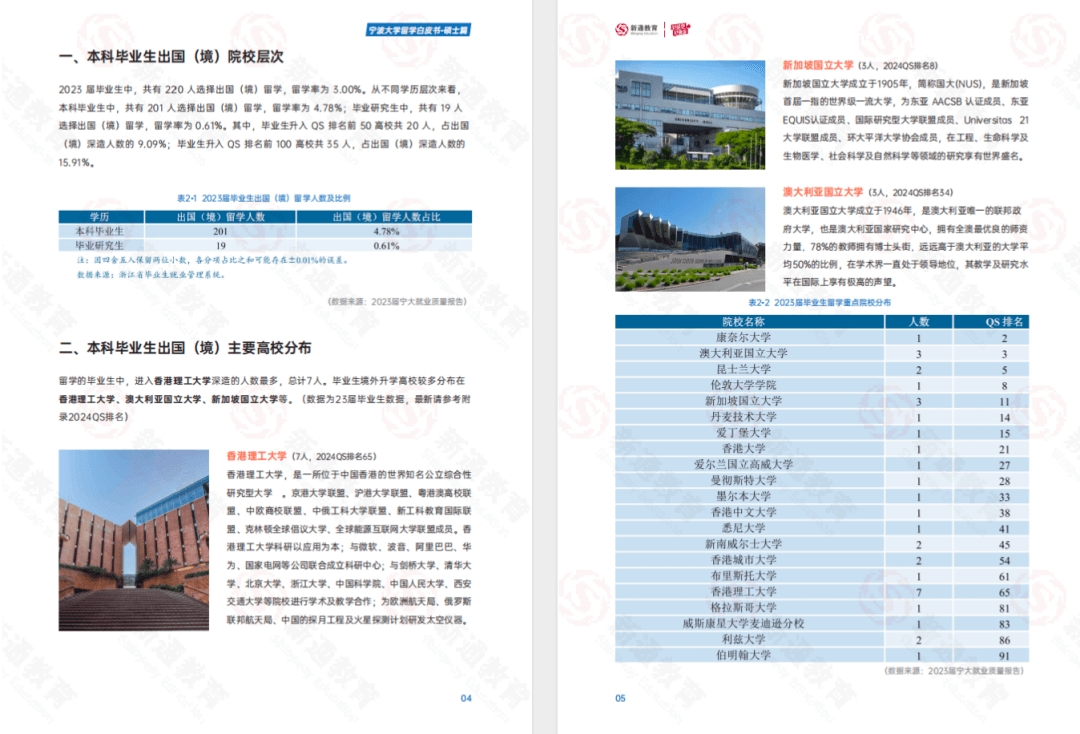Click the label (3人, 2024QS排名34)
1080x734 pixels.
(911, 192)
